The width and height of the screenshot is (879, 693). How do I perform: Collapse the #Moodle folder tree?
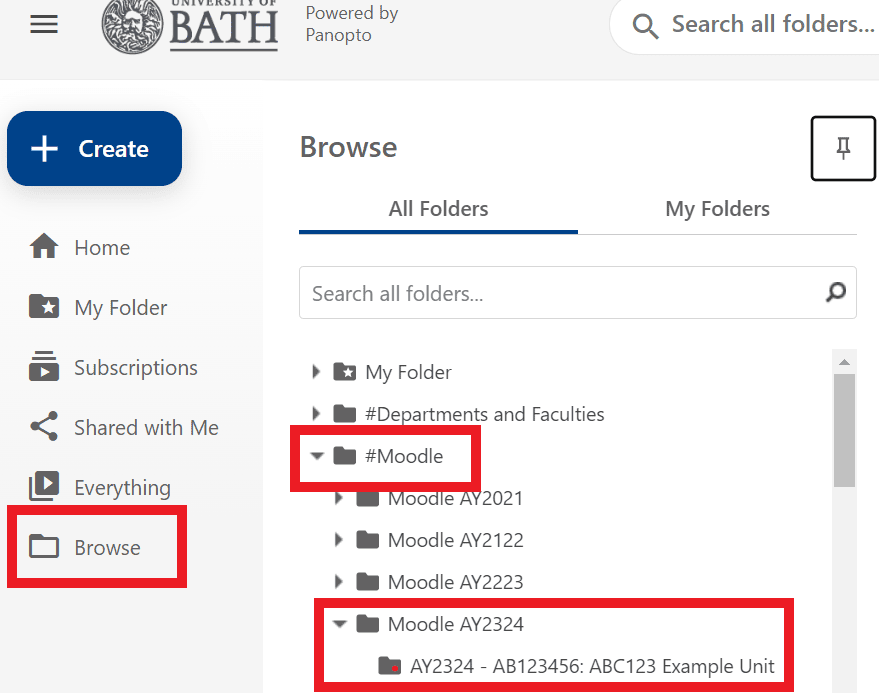[318, 456]
